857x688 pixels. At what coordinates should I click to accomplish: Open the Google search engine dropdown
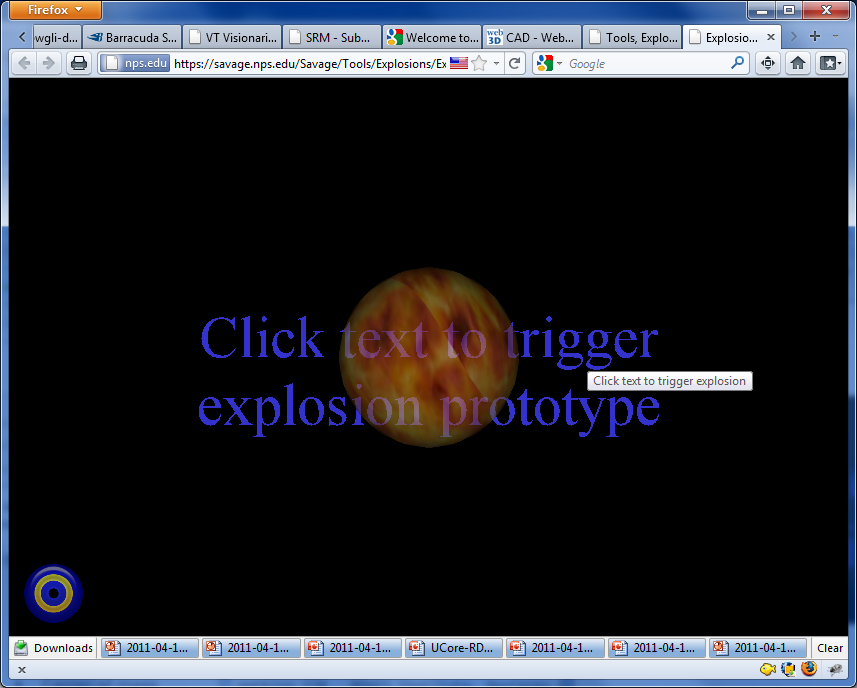(x=549, y=63)
